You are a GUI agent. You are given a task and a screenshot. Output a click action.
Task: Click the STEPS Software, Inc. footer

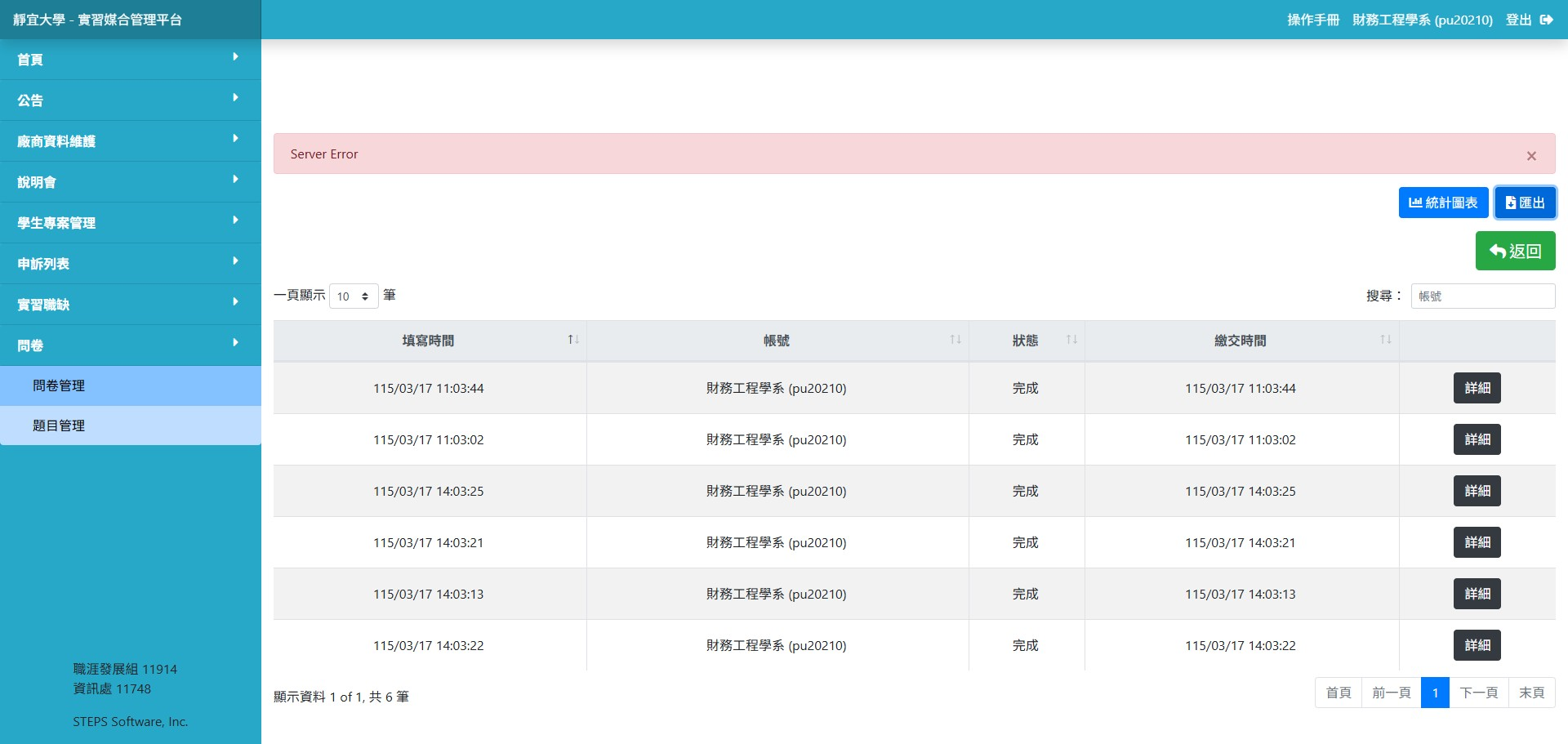point(131,722)
